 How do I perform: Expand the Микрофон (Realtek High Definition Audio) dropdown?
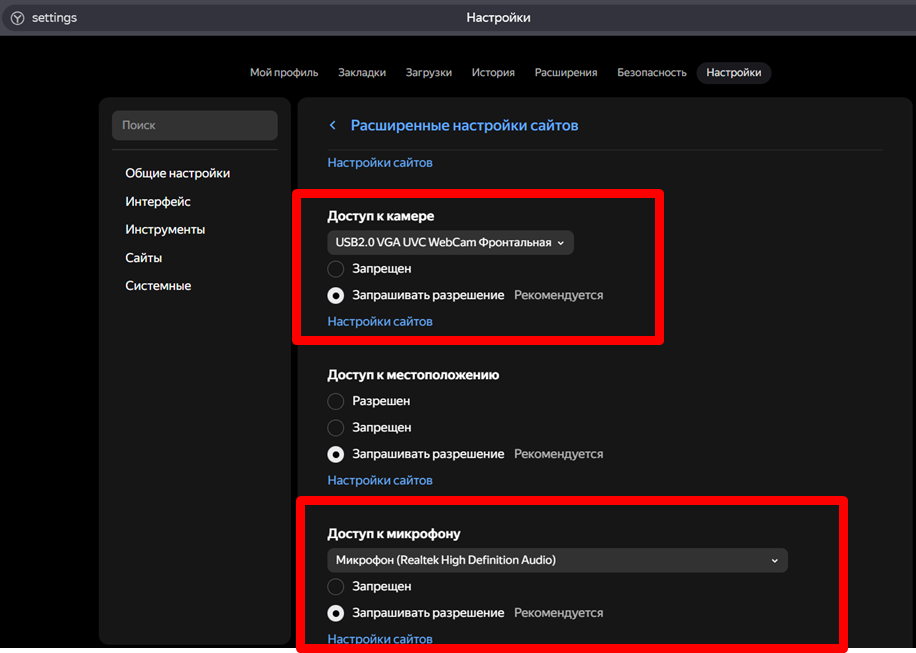pyautogui.click(x=557, y=560)
